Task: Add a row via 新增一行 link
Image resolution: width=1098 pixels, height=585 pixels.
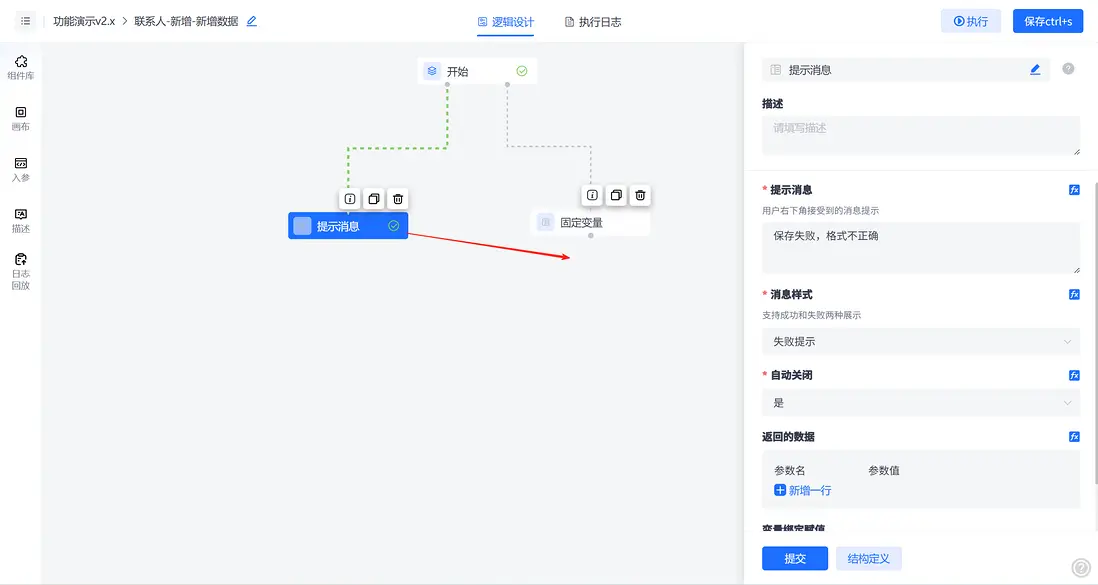Action: pyautogui.click(x=805, y=490)
